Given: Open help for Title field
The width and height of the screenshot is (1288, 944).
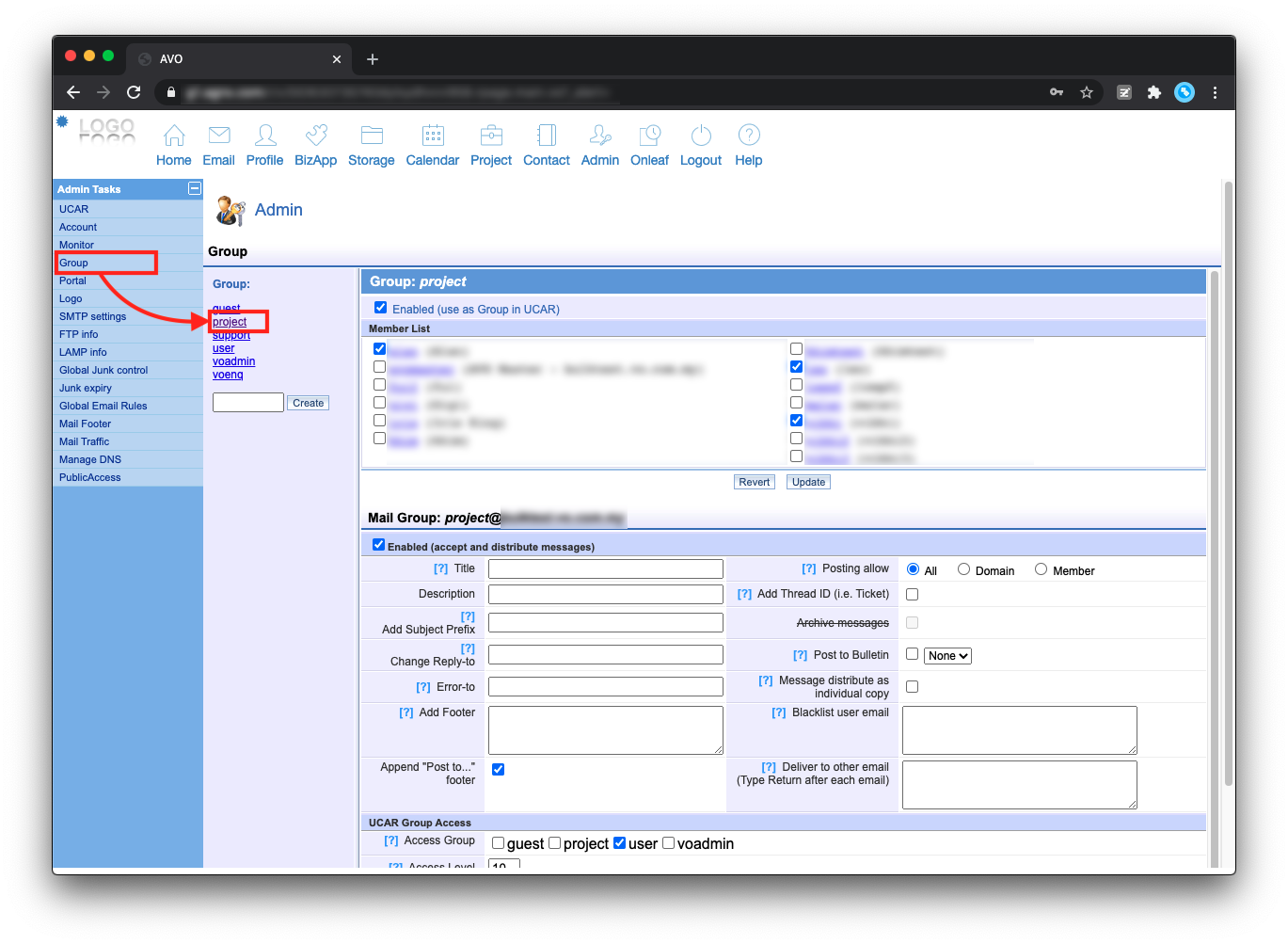Looking at the screenshot, I should [x=440, y=568].
